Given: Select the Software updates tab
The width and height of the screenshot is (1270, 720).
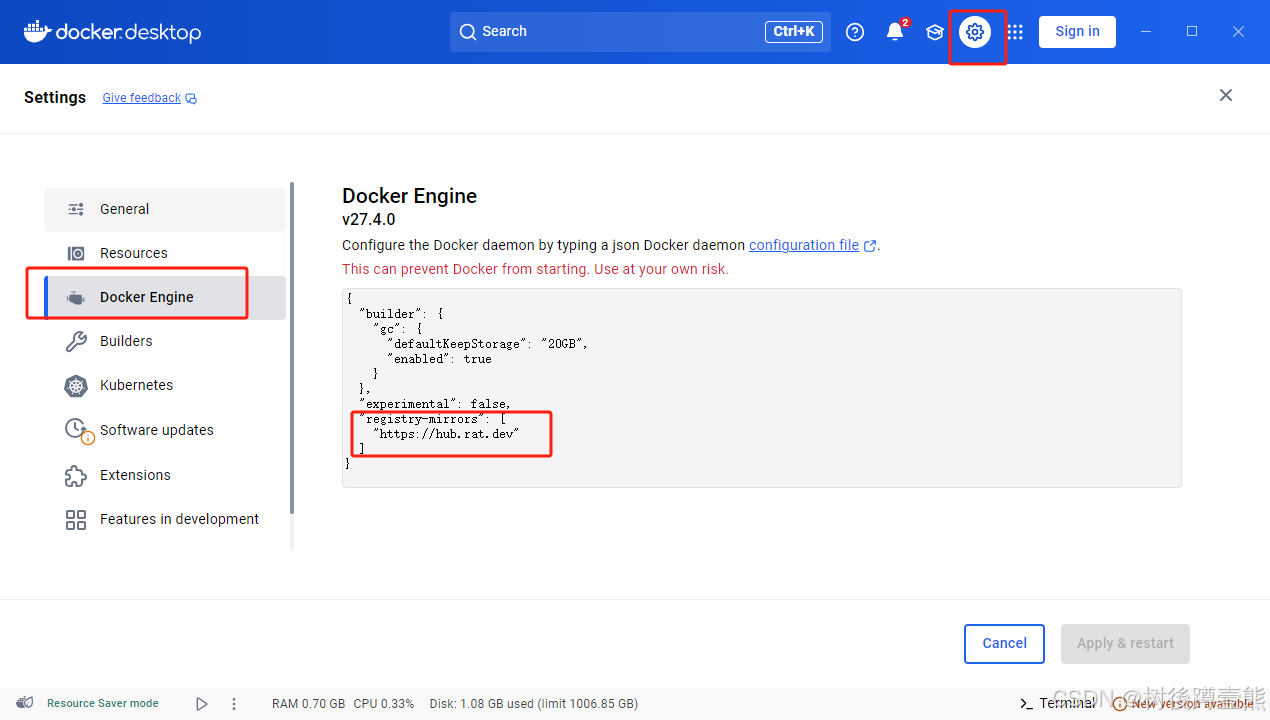Looking at the screenshot, I should [x=165, y=430].
